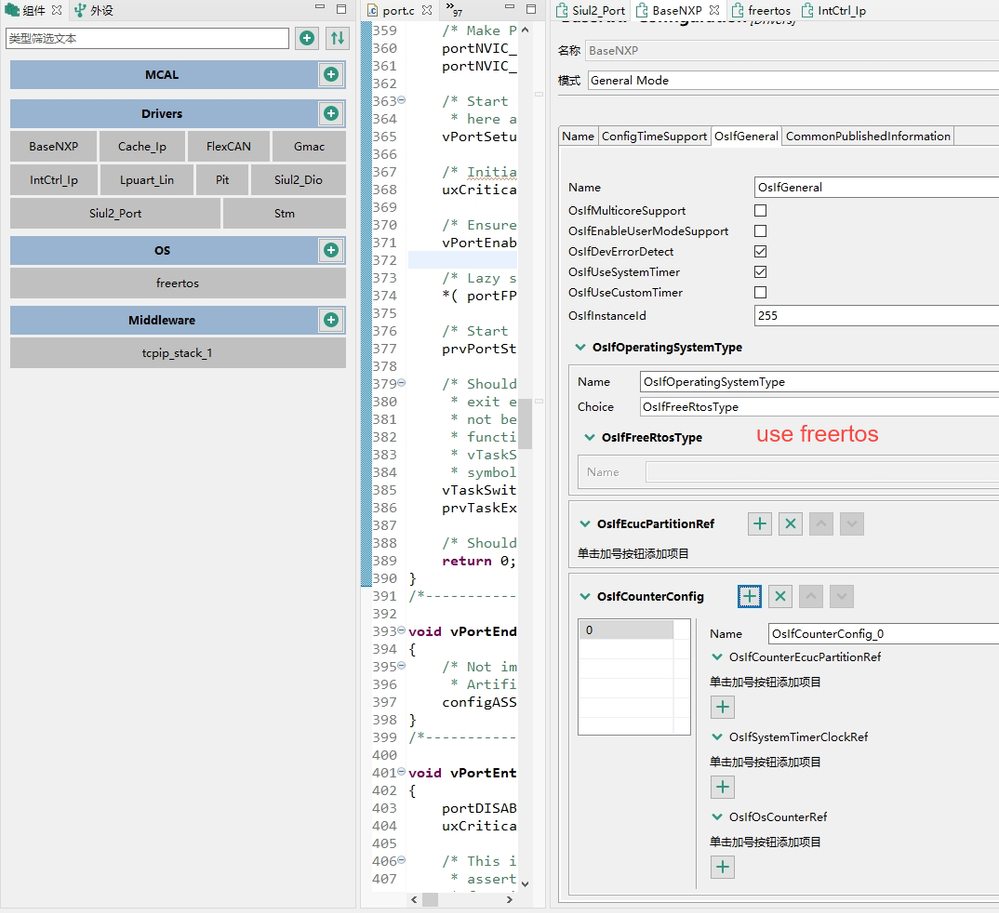Move OsIfCounterConfig entry up
The image size is (999, 913).
point(810,596)
